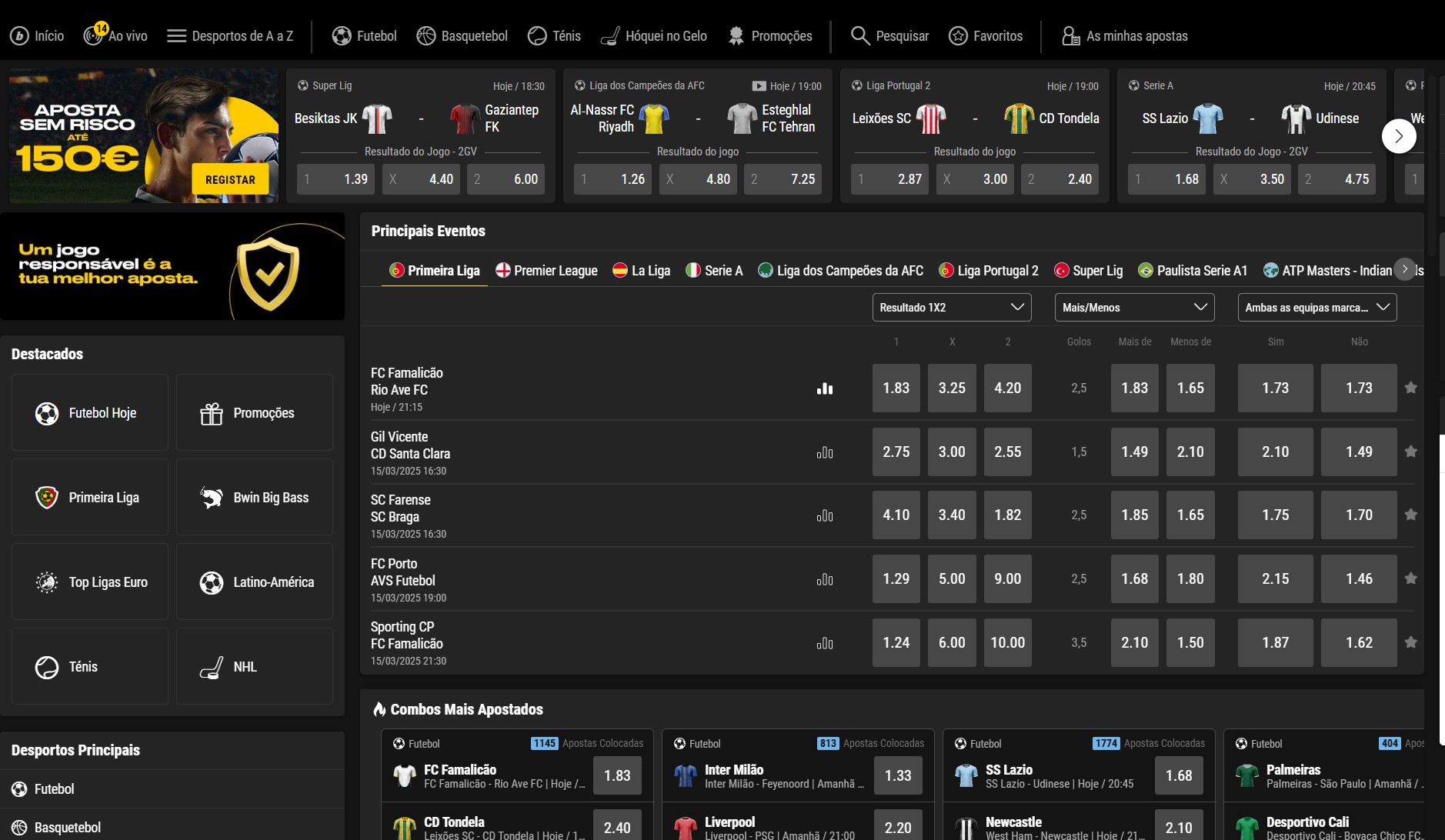Select SS Lazio win odds 1.68 in top carousel
This screenshot has height=840, width=1445.
(1167, 179)
